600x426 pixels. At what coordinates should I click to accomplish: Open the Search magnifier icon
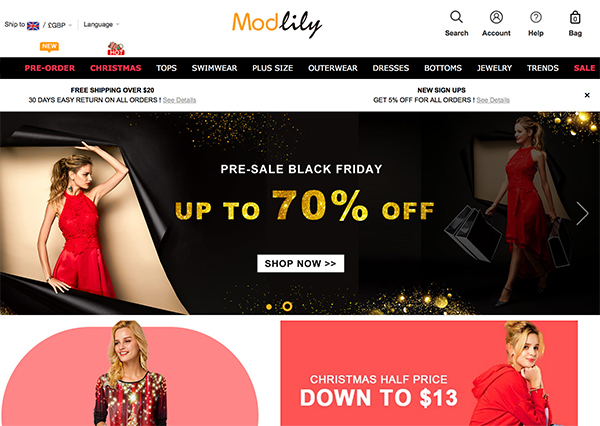(456, 17)
